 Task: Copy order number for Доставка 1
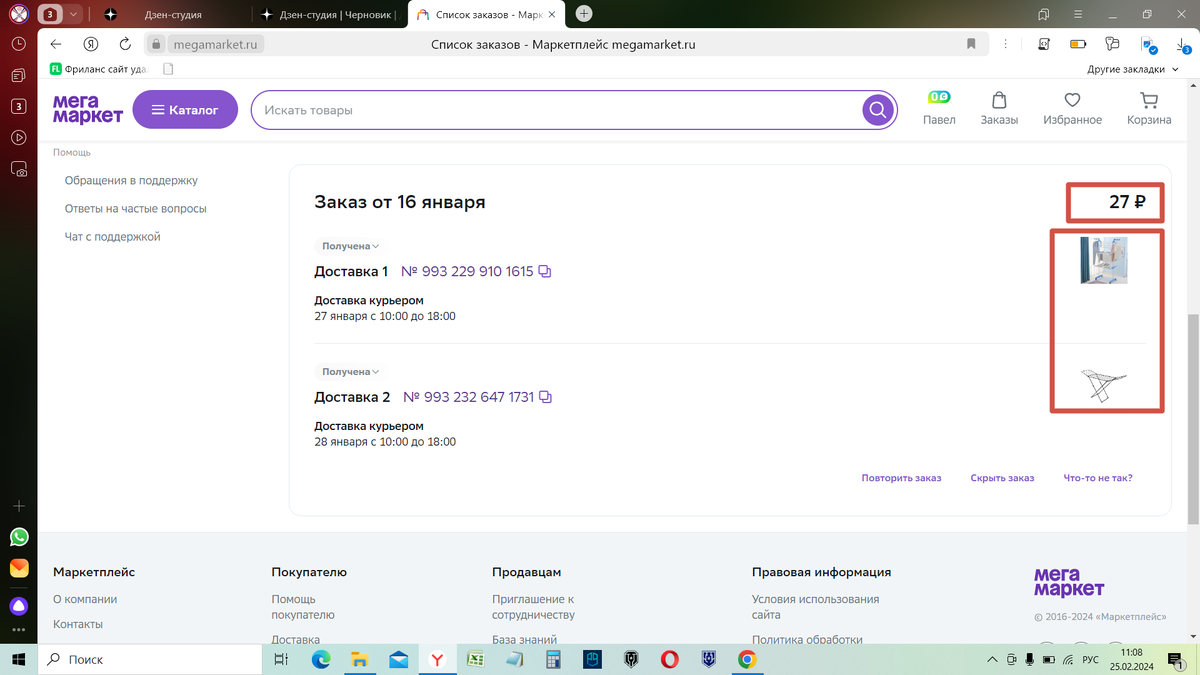(x=543, y=271)
